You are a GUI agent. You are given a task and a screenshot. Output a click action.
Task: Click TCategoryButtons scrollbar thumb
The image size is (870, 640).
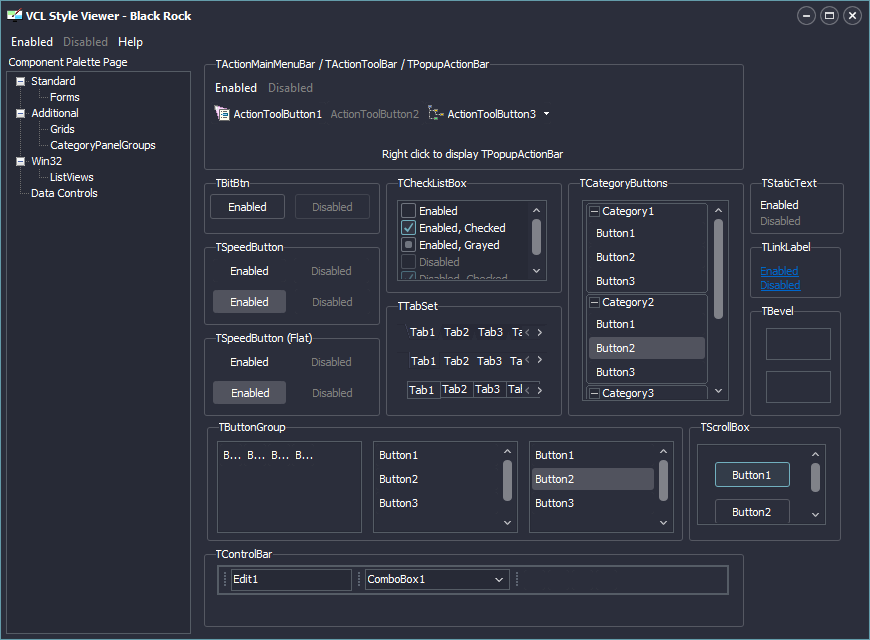719,269
